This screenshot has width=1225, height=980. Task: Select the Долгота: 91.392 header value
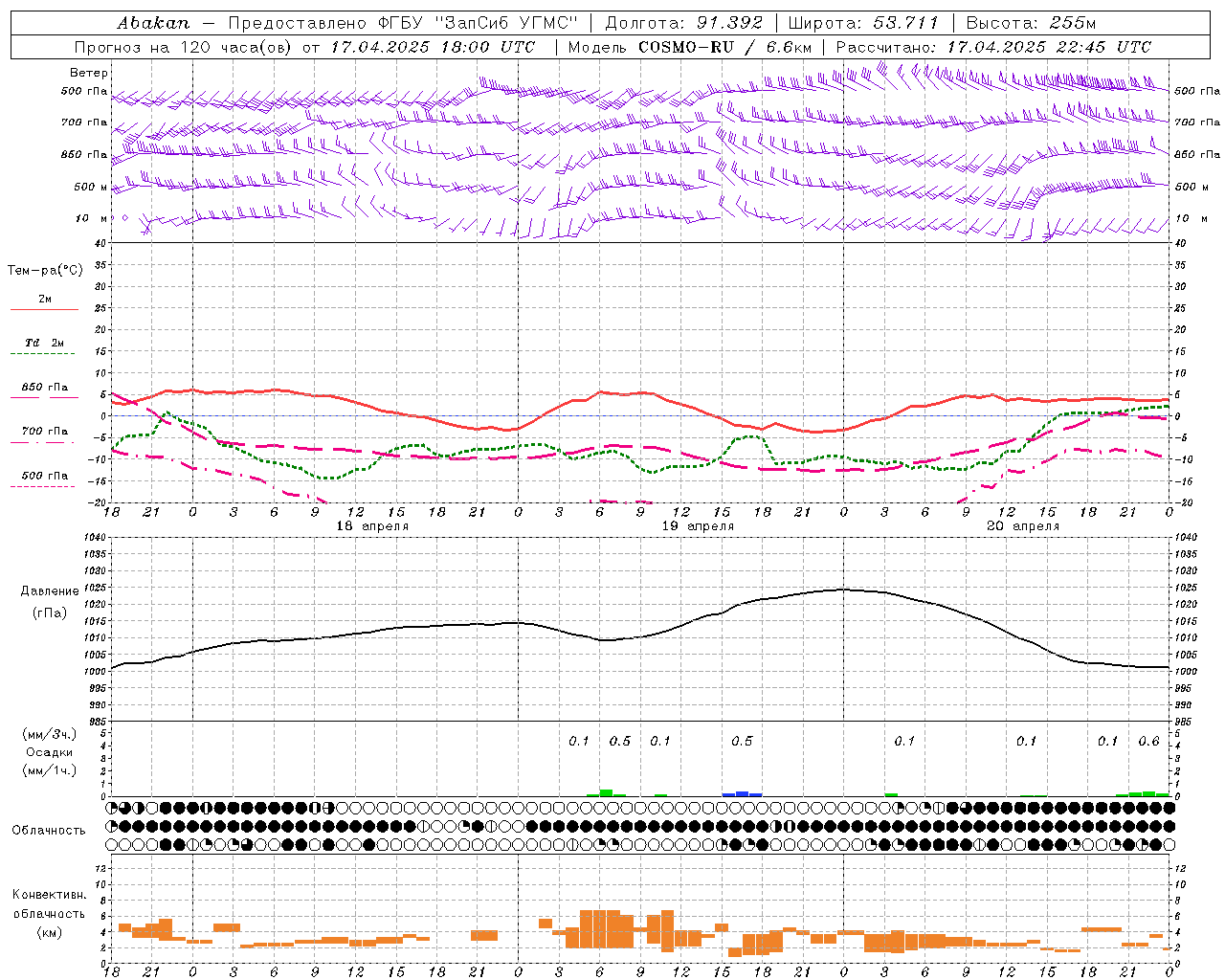coord(684,23)
